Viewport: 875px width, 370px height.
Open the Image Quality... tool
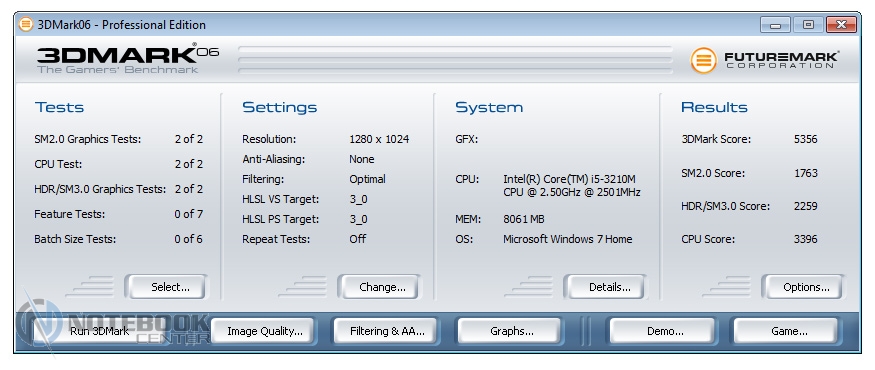pos(265,331)
